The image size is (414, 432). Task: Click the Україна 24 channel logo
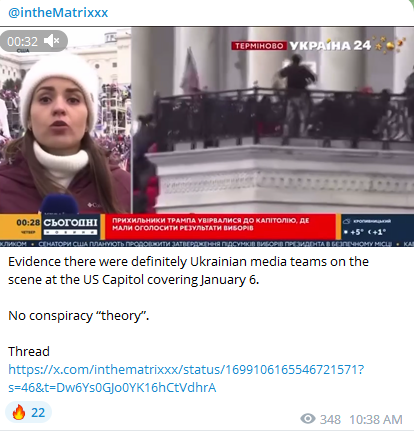point(330,46)
